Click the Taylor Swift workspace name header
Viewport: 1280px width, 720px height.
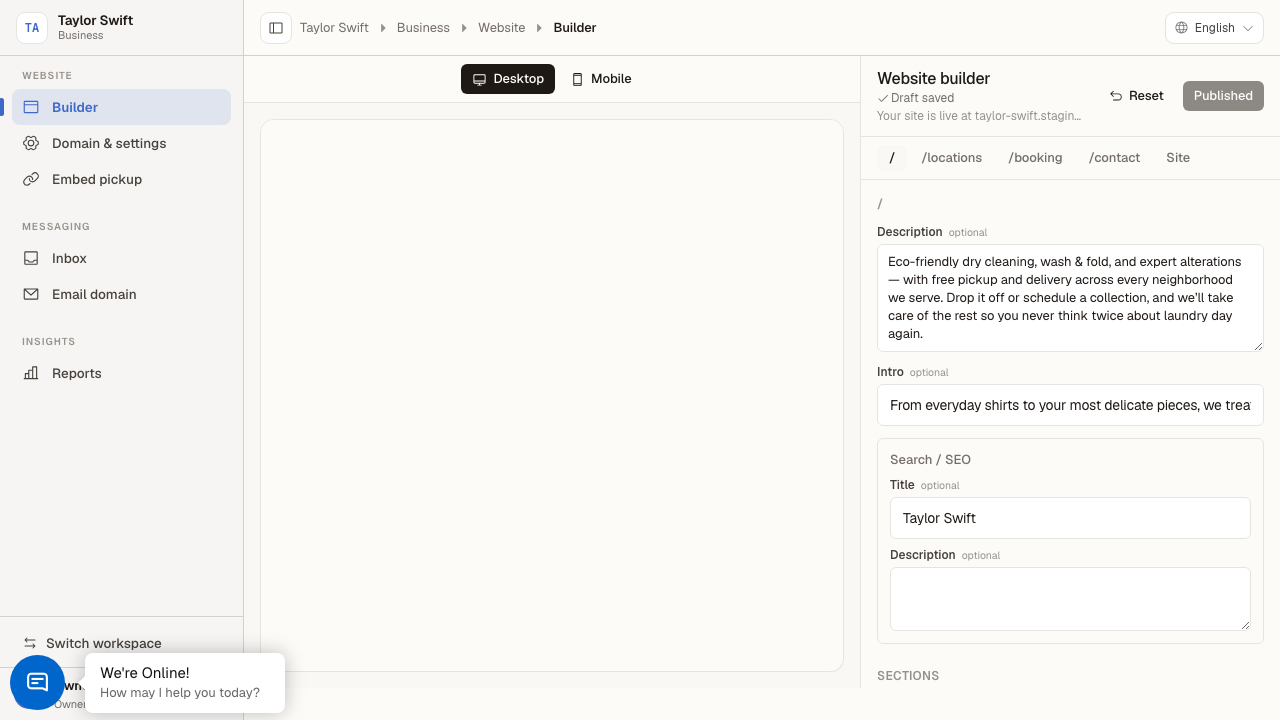[95, 20]
